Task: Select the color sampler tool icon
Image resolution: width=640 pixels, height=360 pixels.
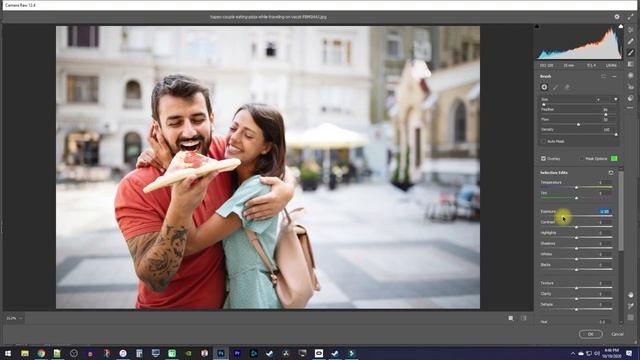Action: (631, 306)
